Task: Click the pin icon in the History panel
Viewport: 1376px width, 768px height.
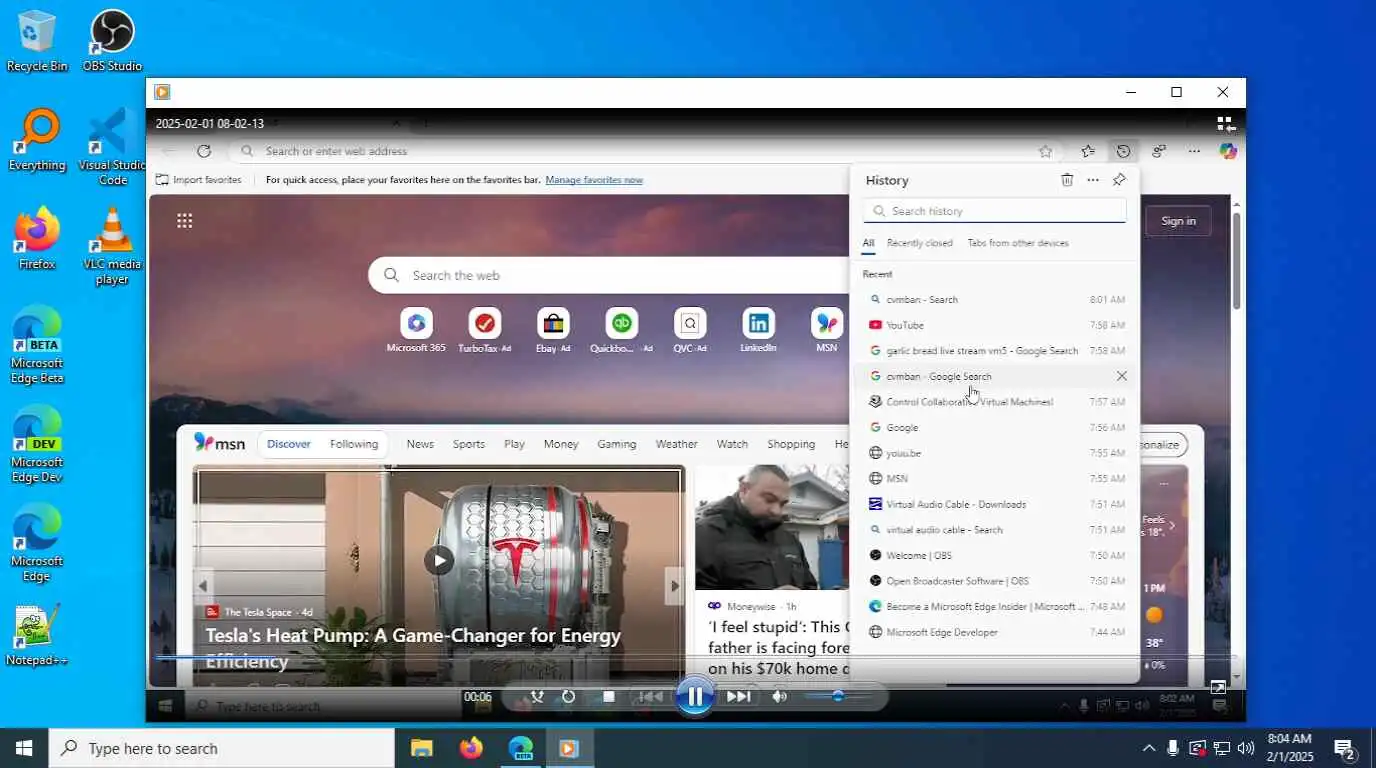Action: 1119,180
